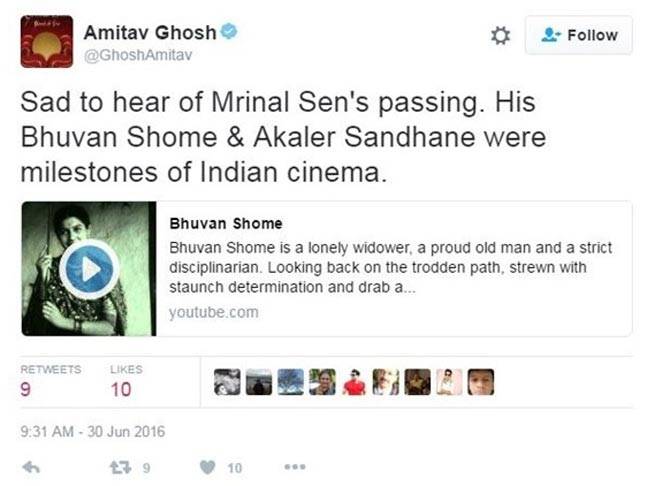Image resolution: width=647 pixels, height=486 pixels.
Task: Click the last liker avatar in row
Action: coord(481,382)
